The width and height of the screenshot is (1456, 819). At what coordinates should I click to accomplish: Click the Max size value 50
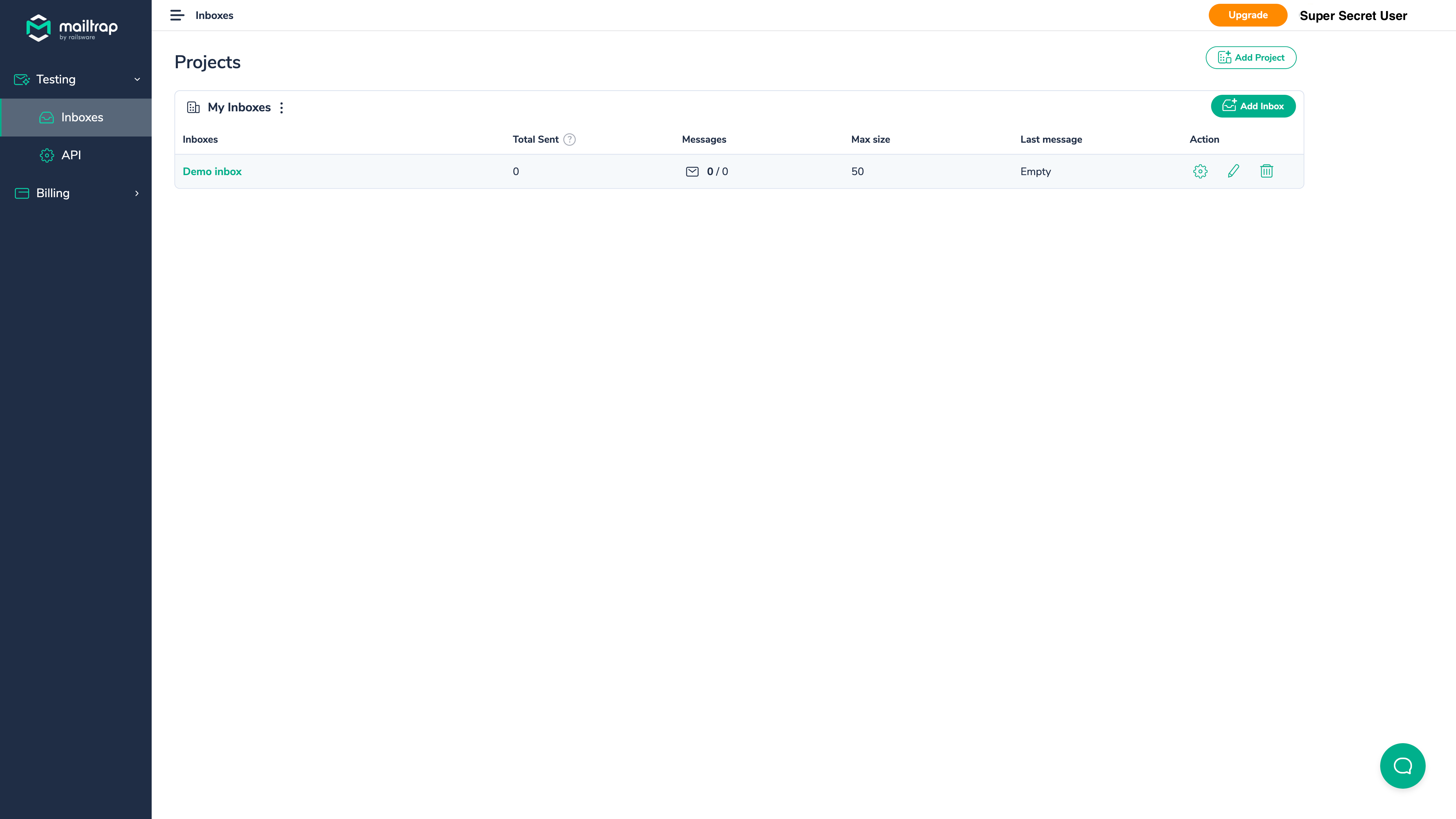[x=858, y=172]
